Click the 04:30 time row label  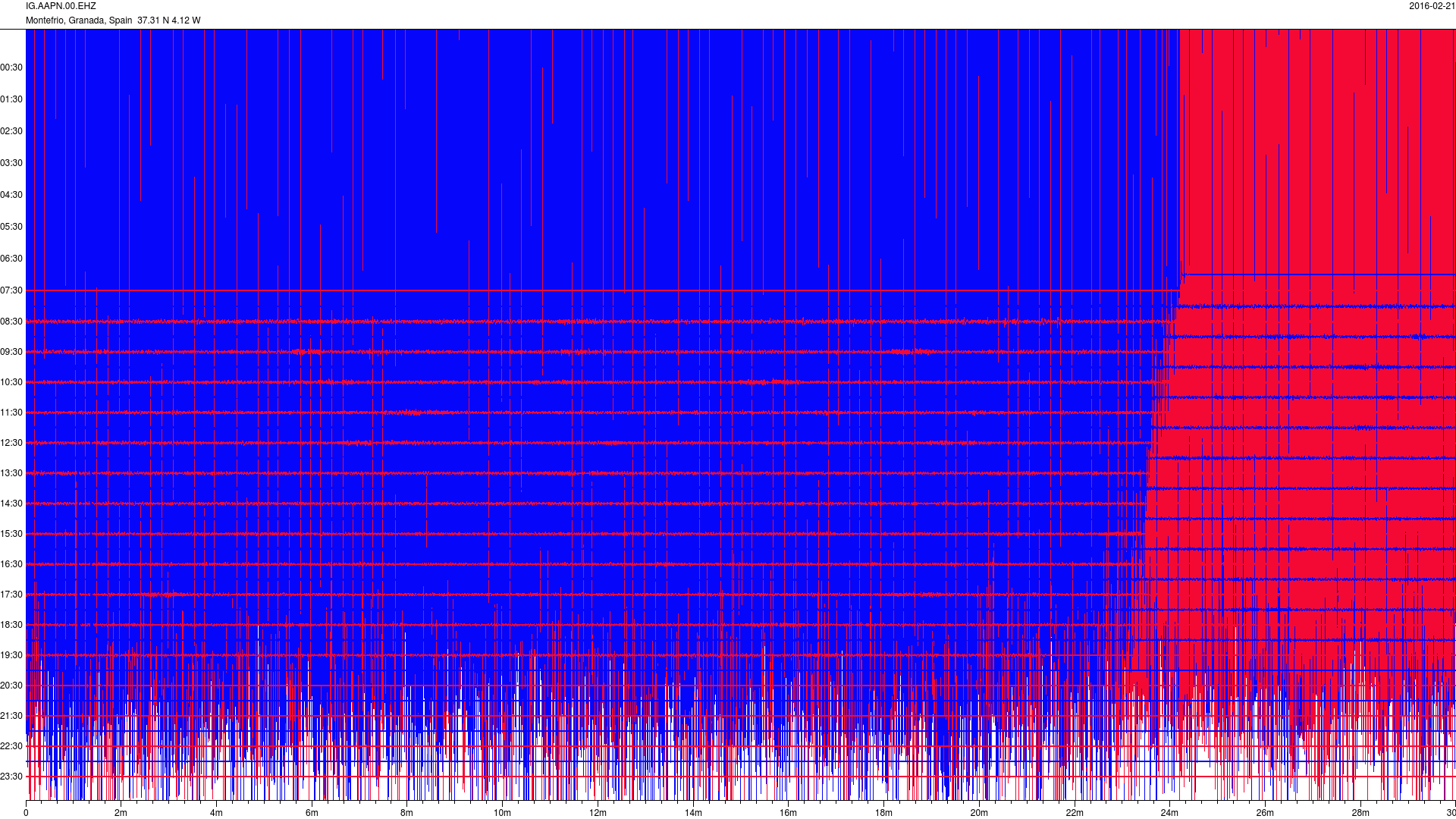[x=11, y=195]
